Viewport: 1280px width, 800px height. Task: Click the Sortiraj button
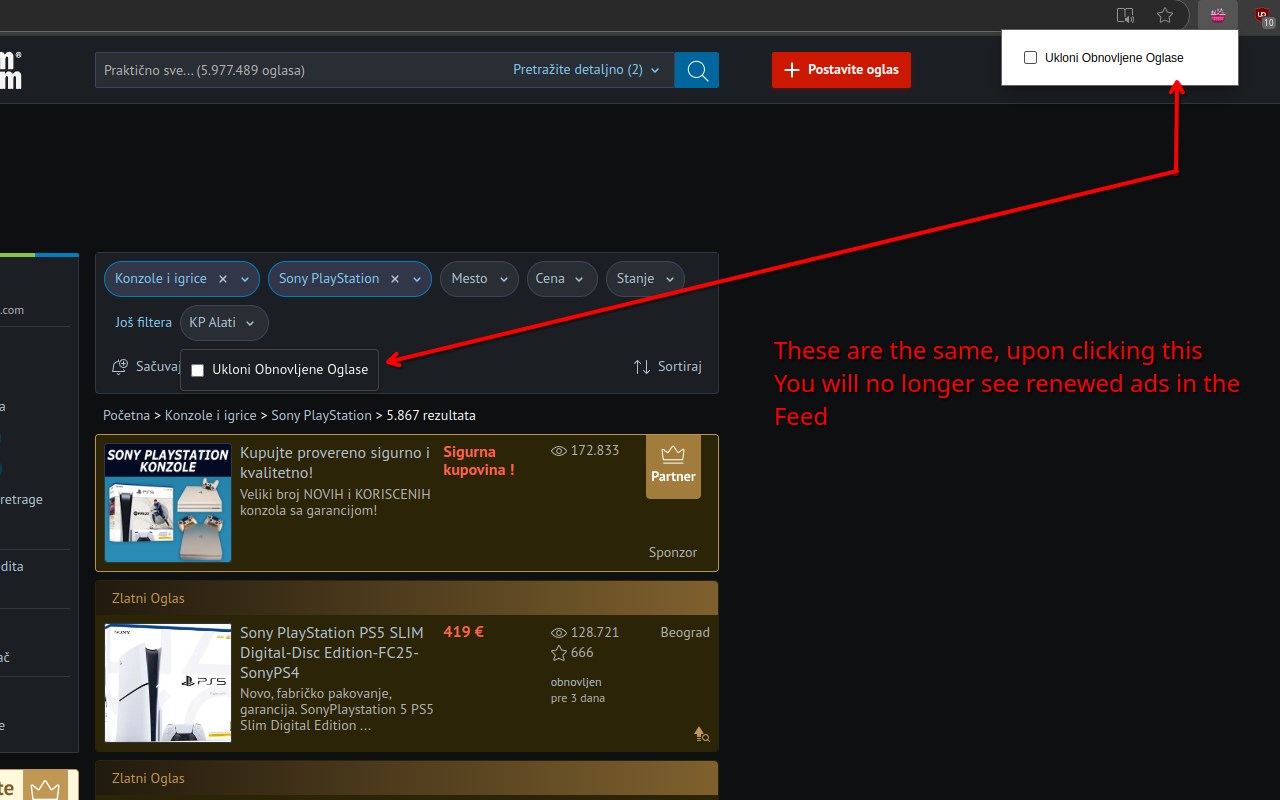pos(668,367)
